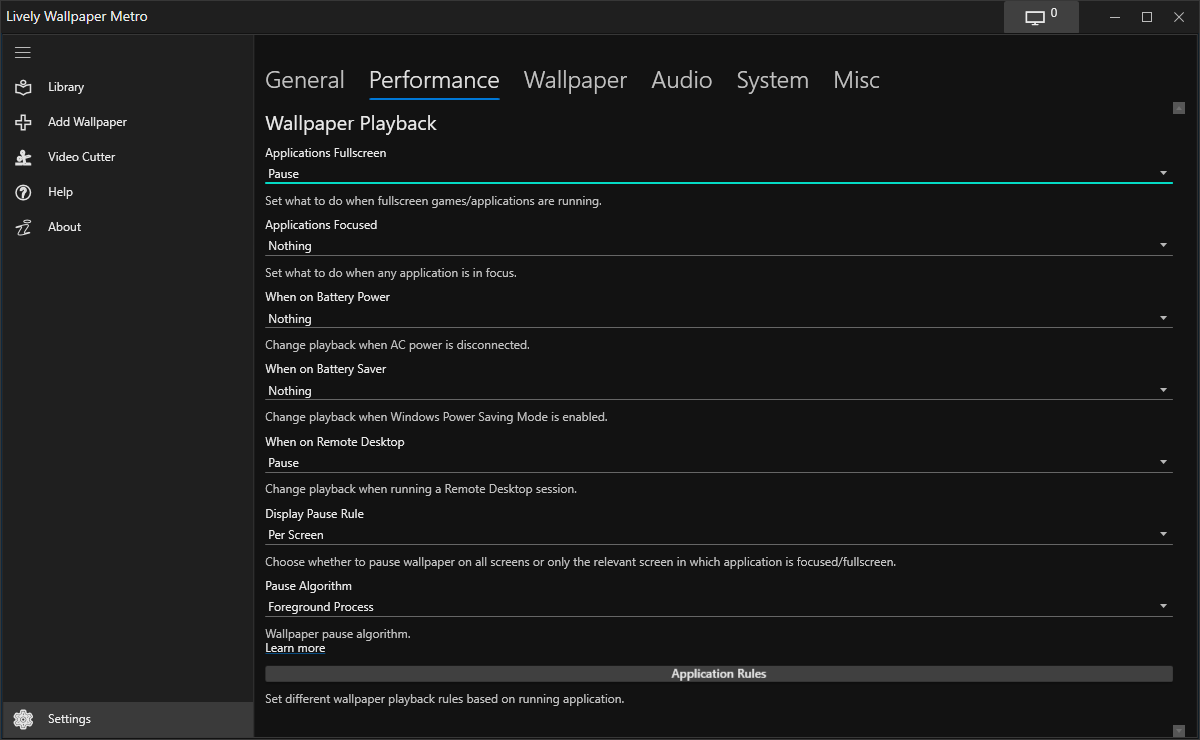
Task: Click the monitor display count icon
Action: point(1036,17)
